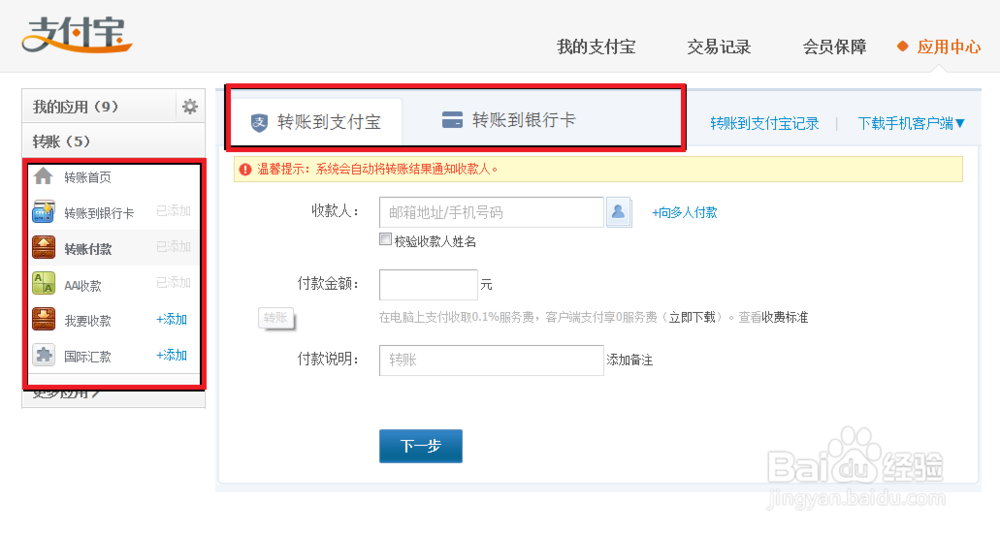Click the icon beside 我要收款
This screenshot has height=533, width=1000.
click(x=43, y=319)
